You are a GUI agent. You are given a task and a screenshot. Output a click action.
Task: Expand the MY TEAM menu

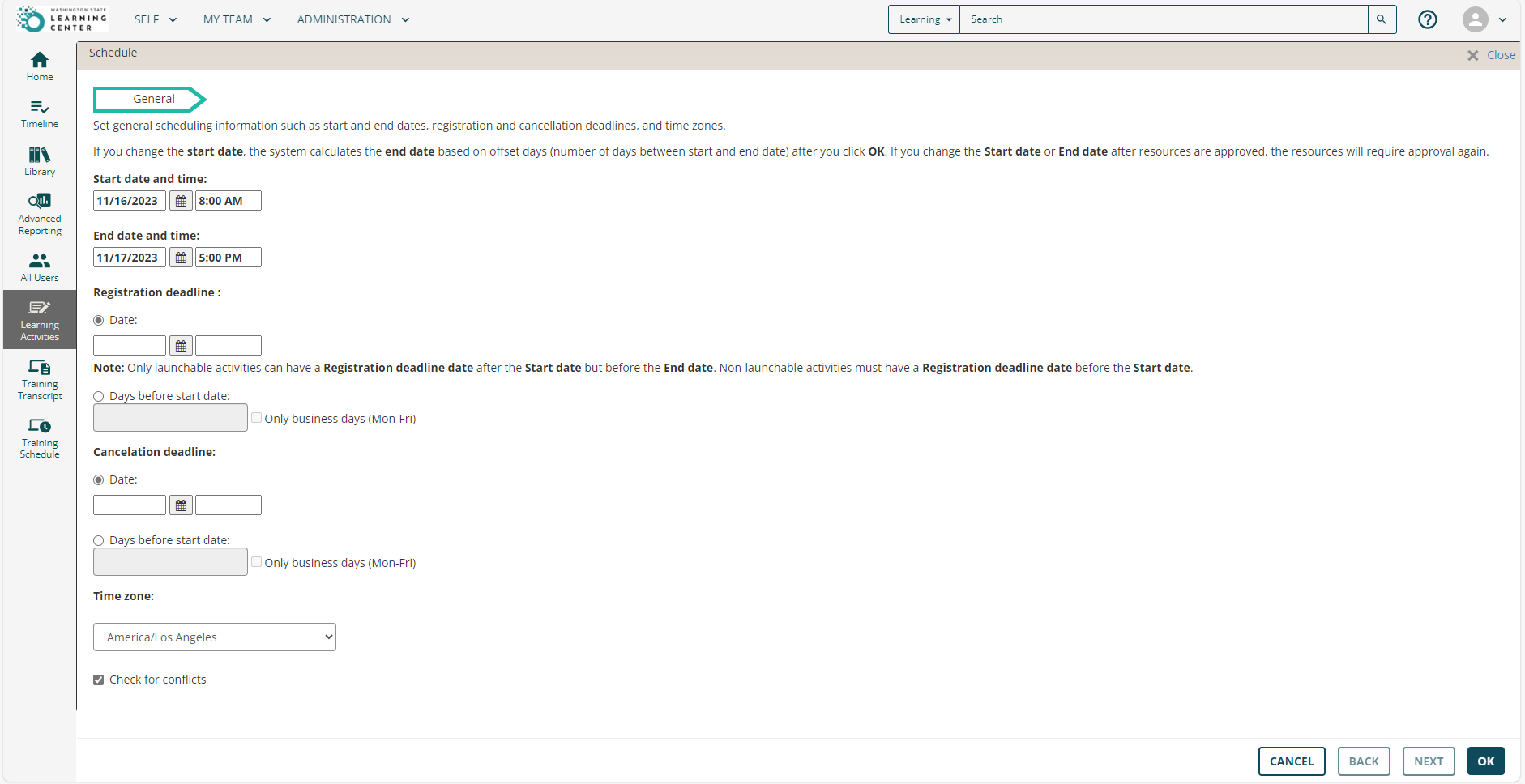(x=237, y=19)
